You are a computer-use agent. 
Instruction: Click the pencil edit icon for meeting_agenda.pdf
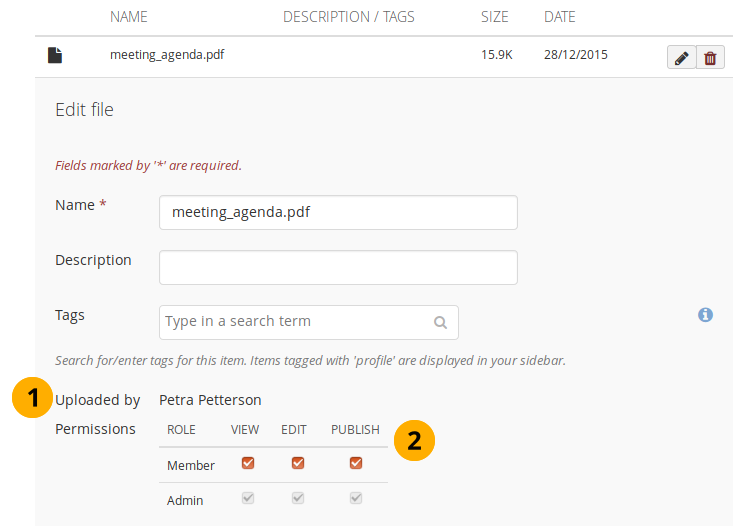tap(681, 58)
